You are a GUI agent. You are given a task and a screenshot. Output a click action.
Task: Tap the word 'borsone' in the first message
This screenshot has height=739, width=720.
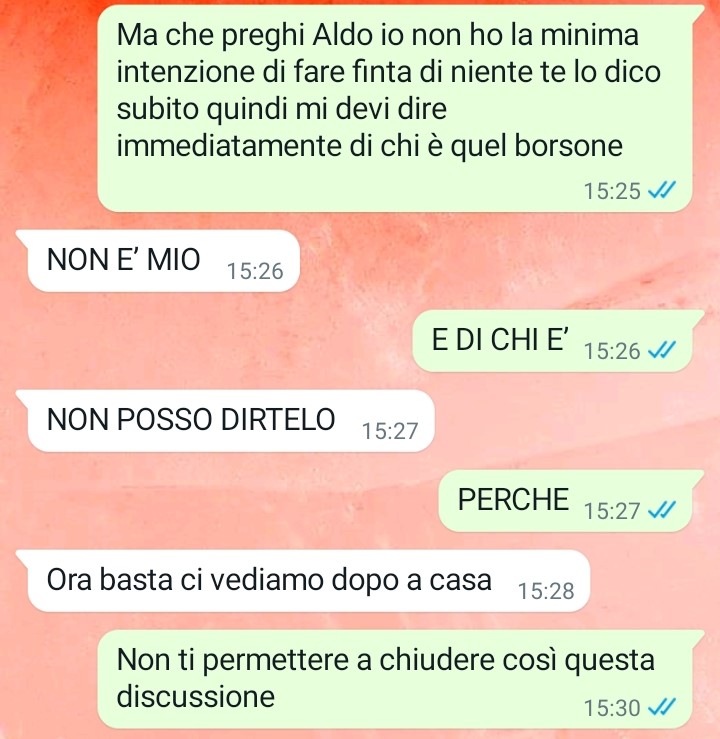pos(568,145)
